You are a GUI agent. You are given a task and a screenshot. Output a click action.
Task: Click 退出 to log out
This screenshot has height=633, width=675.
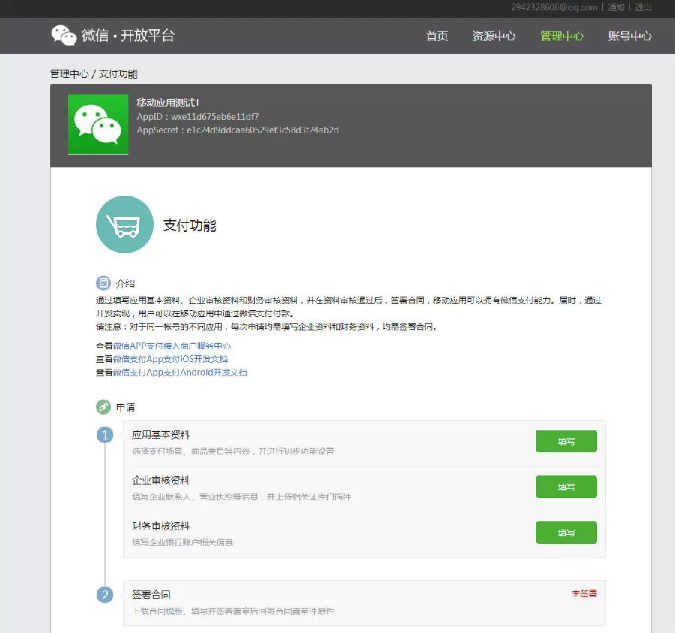(x=643, y=7)
